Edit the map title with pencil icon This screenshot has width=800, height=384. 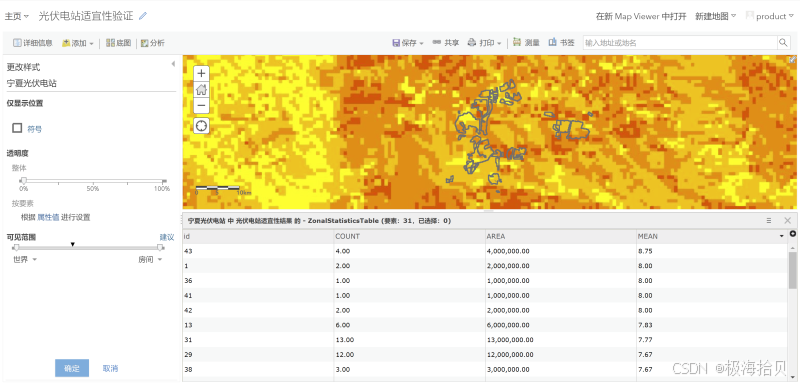143,16
